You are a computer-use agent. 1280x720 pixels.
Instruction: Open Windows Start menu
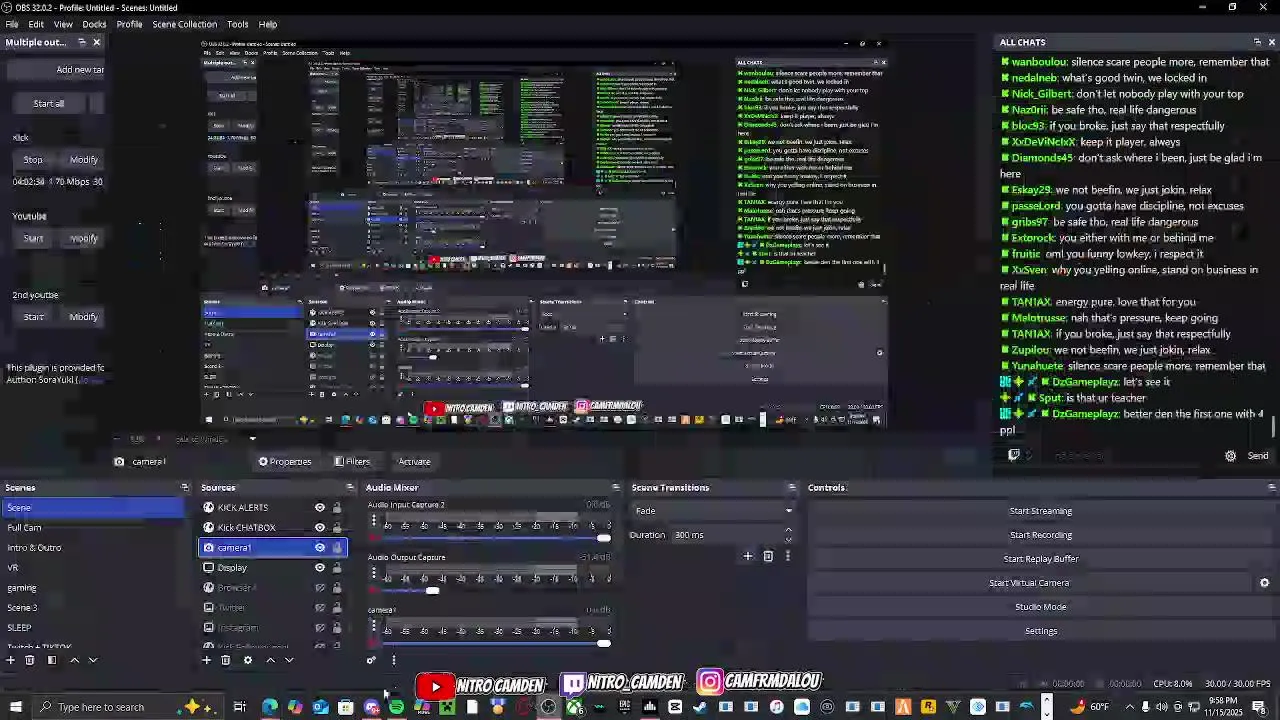click(15, 707)
